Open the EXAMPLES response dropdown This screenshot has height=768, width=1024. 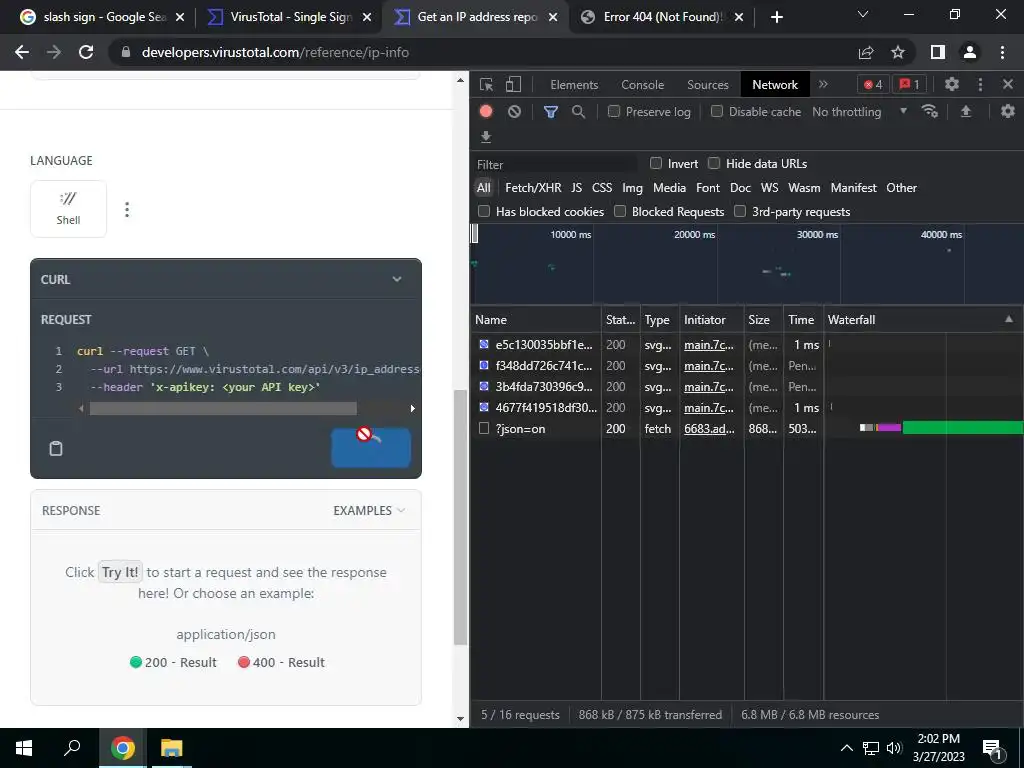point(369,511)
